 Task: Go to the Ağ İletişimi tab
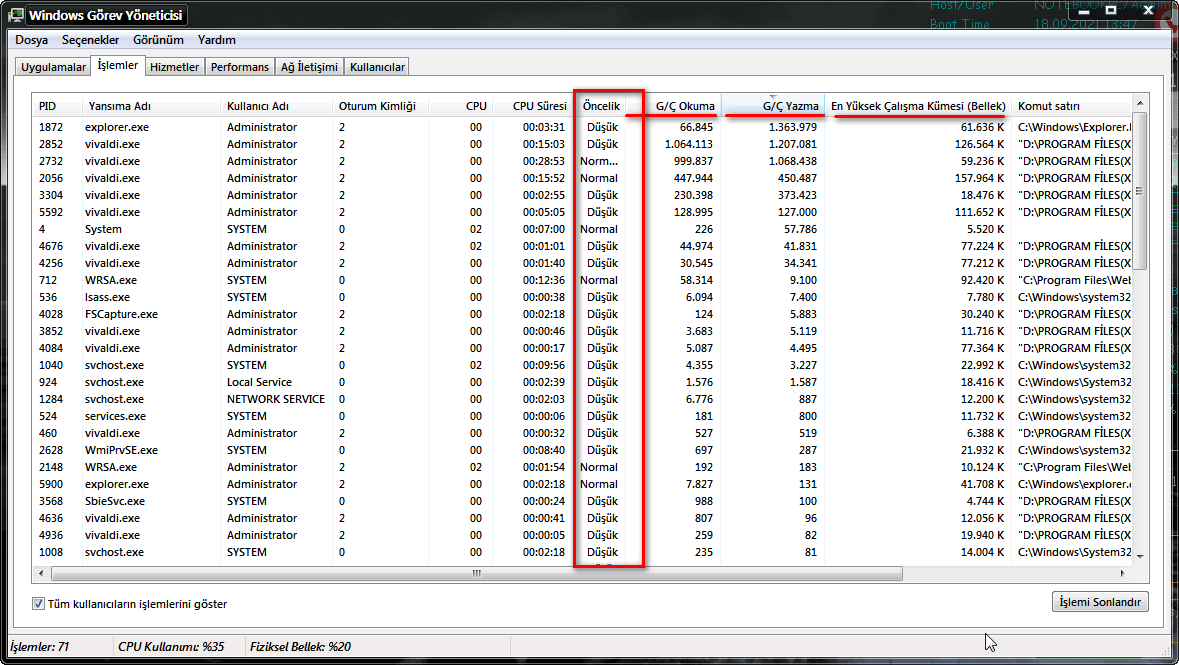[309, 67]
